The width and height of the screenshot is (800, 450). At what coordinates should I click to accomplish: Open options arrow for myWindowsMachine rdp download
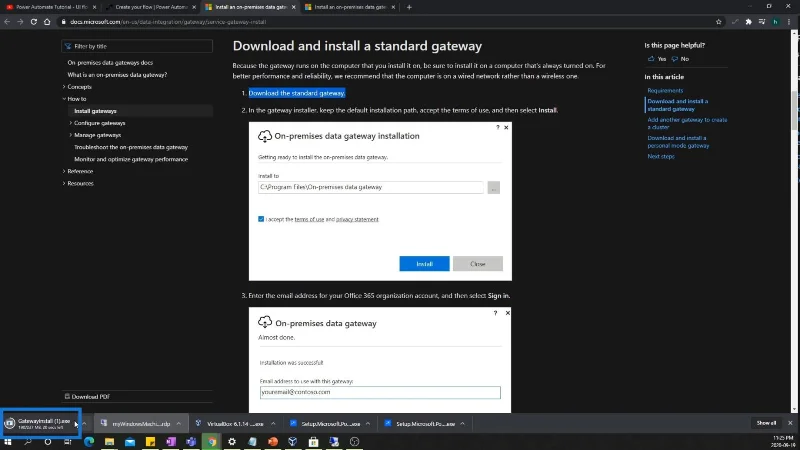click(x=179, y=423)
